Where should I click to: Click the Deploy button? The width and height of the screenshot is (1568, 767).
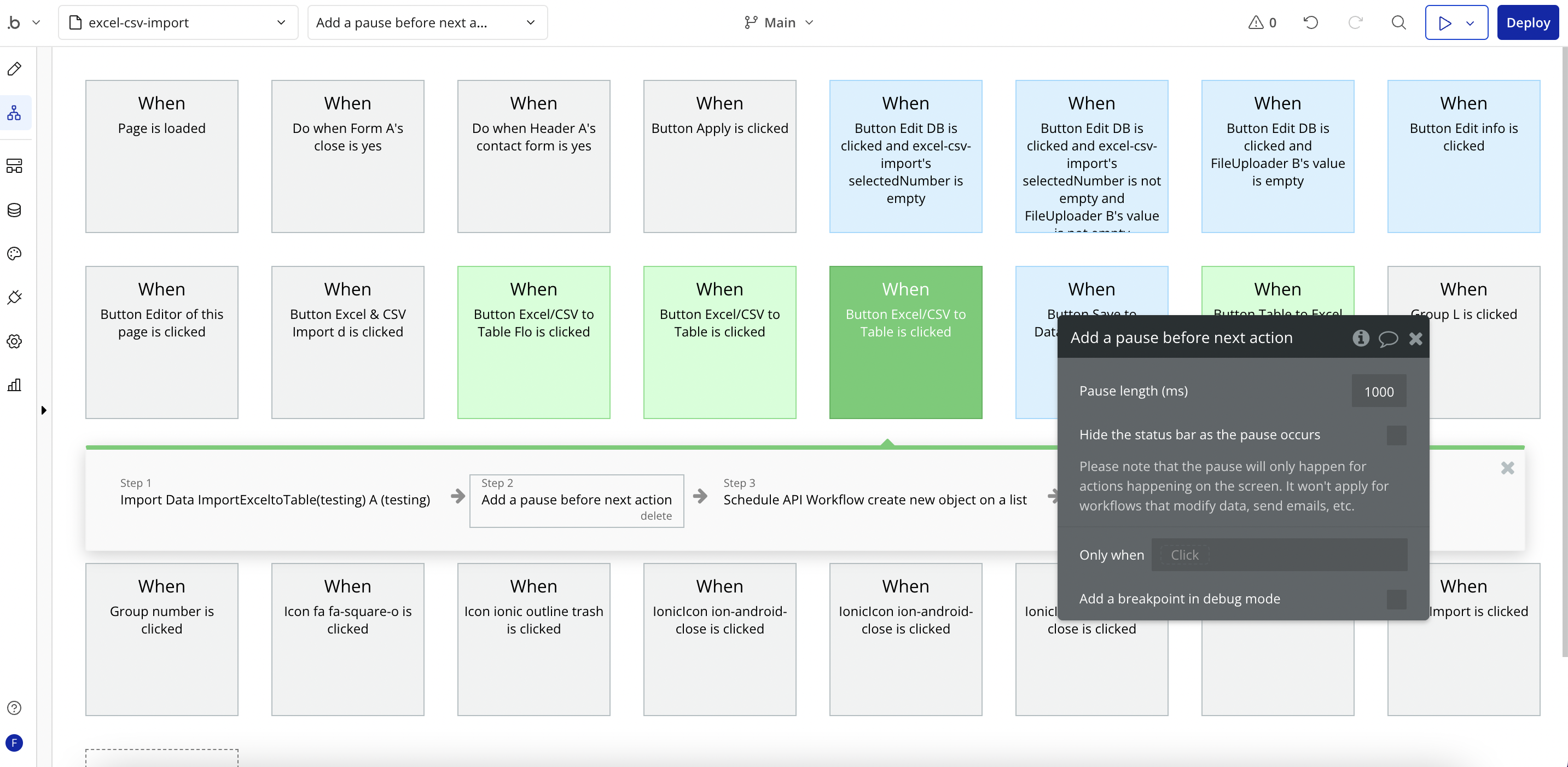click(1527, 22)
